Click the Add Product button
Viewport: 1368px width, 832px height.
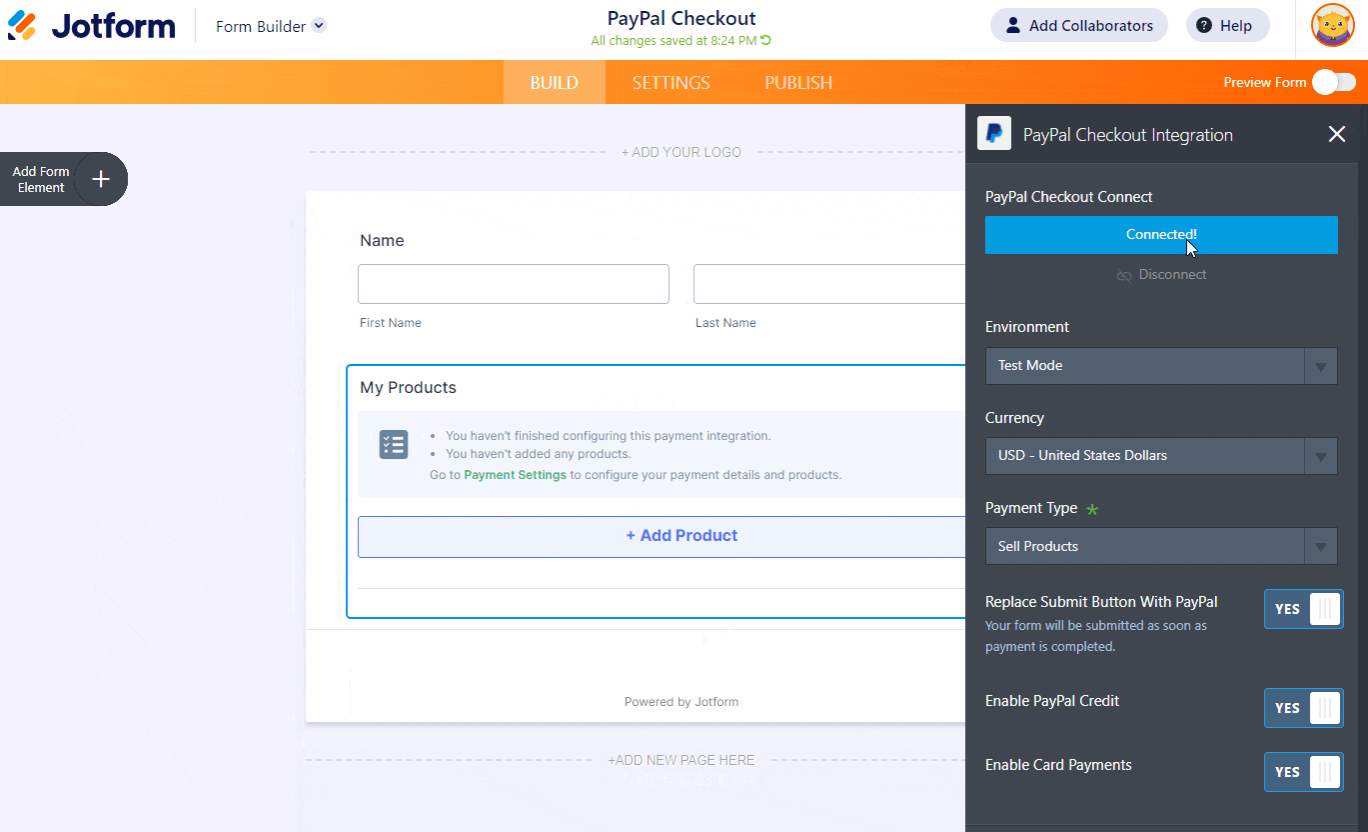662,536
